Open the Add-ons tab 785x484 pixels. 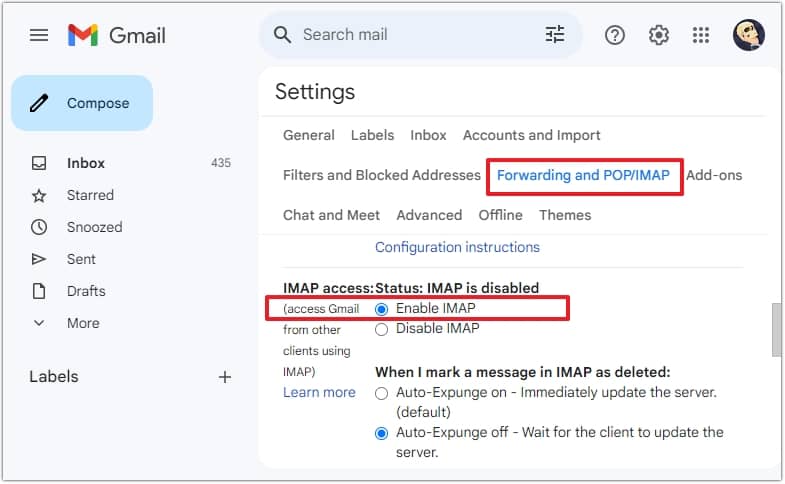click(x=714, y=175)
